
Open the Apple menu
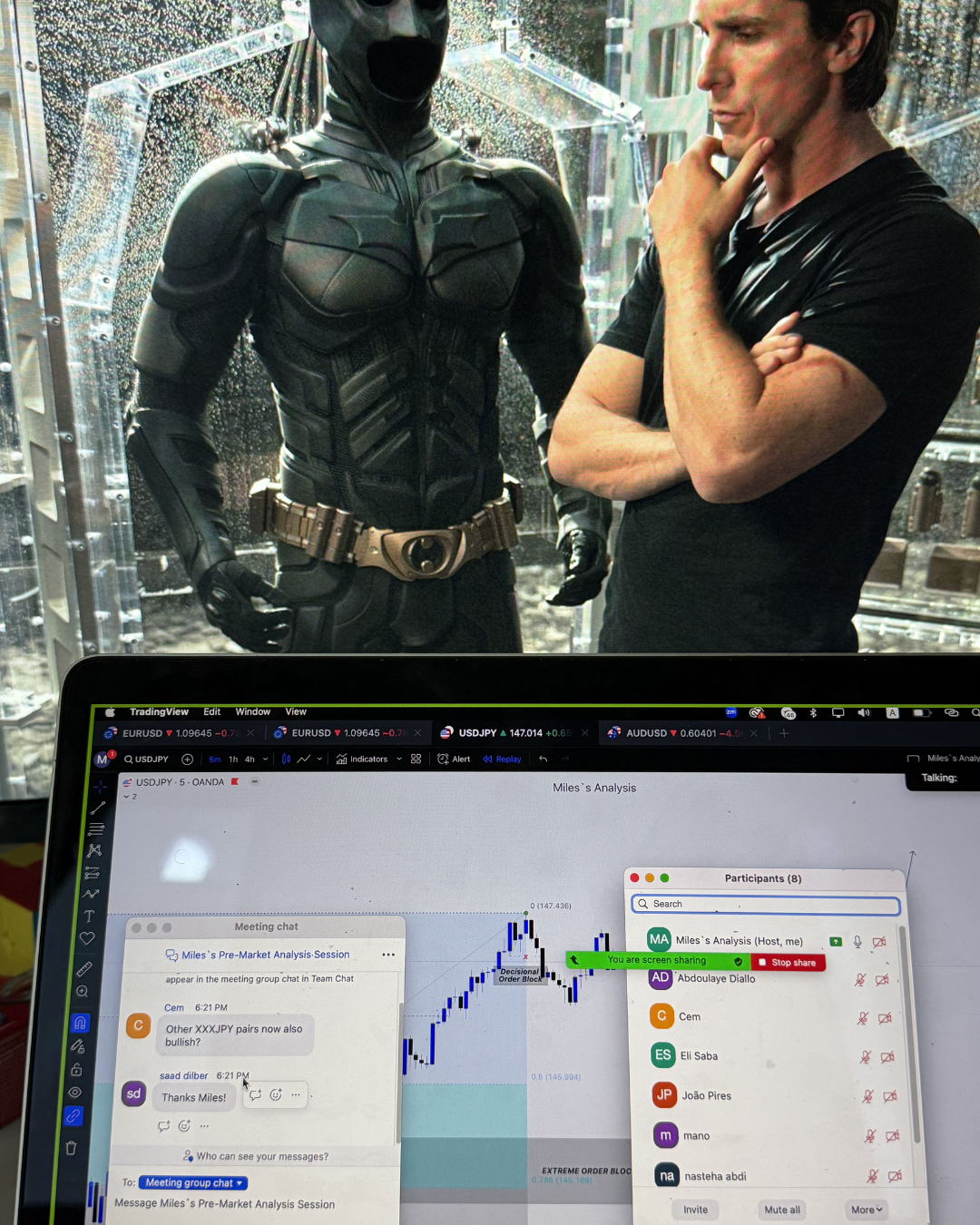coord(110,712)
